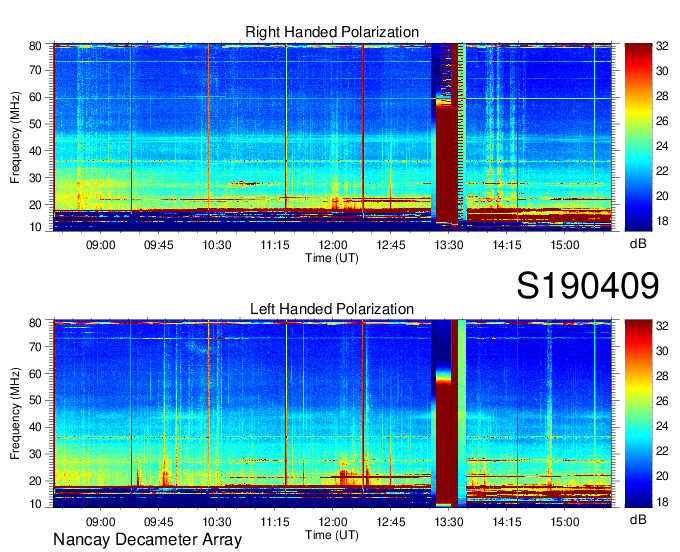Click the "Left Handed Polarization" plot title

pyautogui.click(x=332, y=309)
